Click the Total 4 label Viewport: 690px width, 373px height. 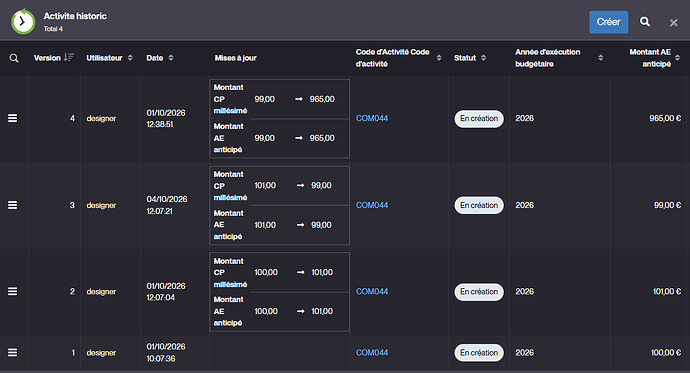(53, 29)
